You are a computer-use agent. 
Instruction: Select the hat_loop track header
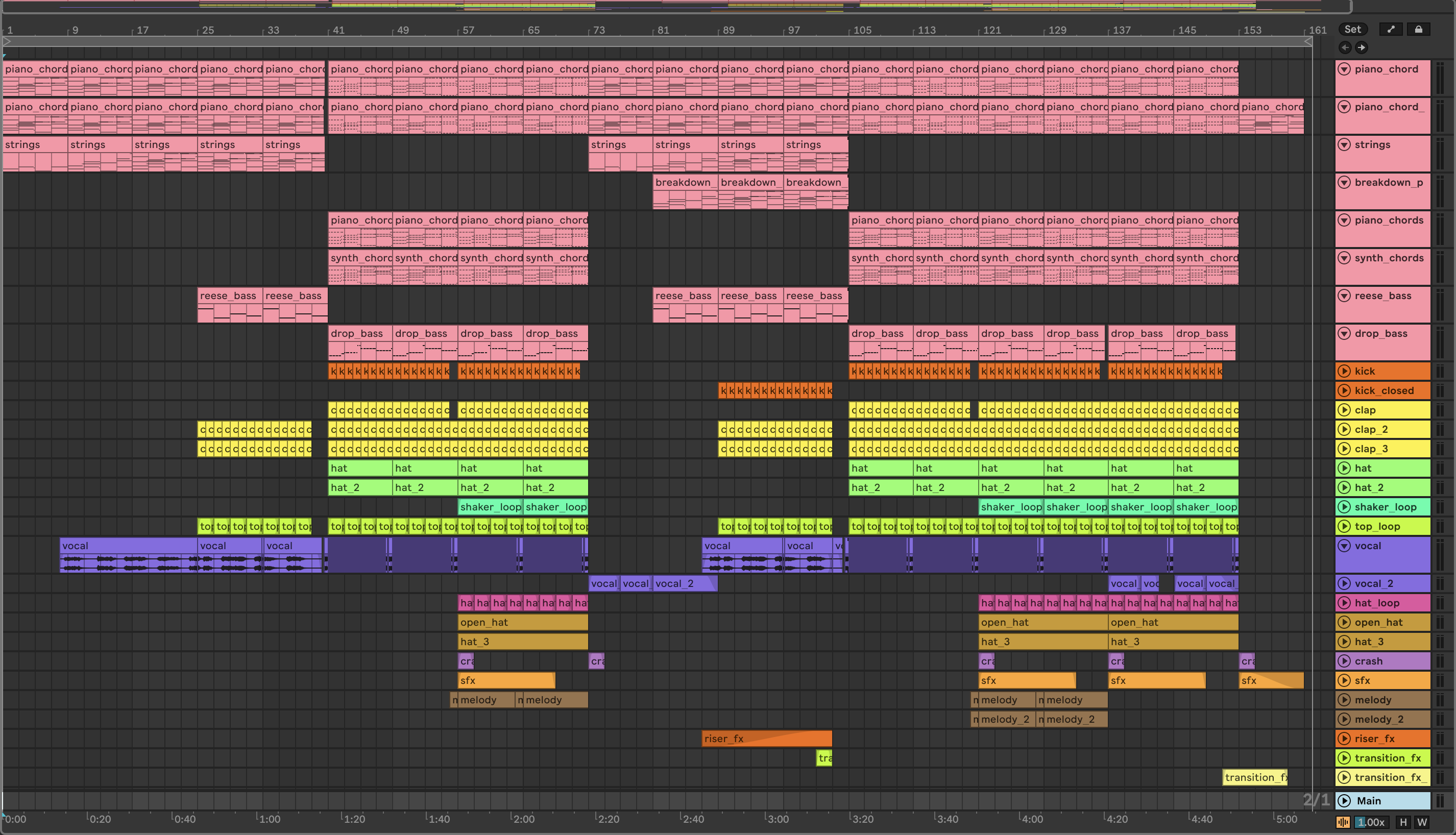[1389, 603]
